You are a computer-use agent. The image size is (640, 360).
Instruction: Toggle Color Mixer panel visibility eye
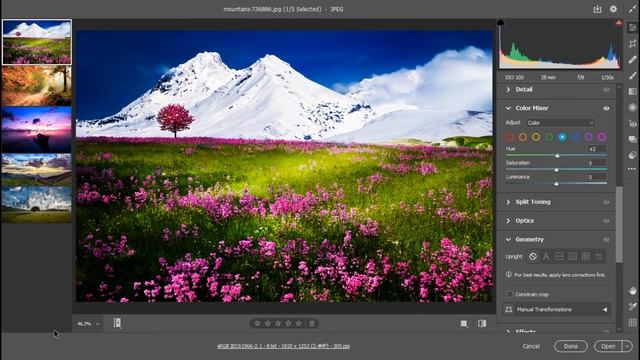tap(606, 108)
